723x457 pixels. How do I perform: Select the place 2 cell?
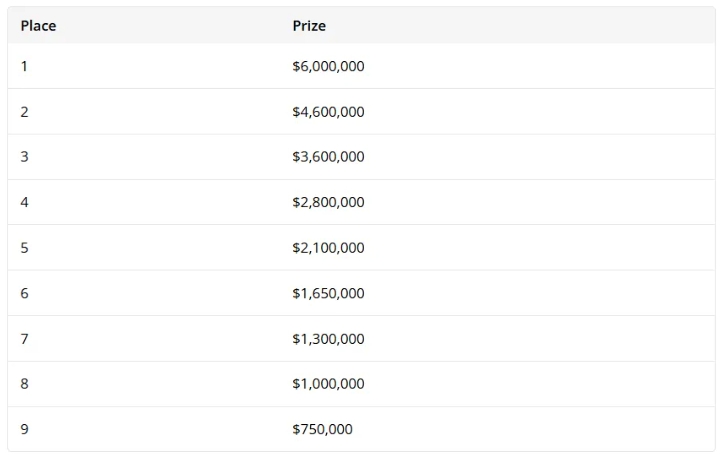tap(25, 112)
